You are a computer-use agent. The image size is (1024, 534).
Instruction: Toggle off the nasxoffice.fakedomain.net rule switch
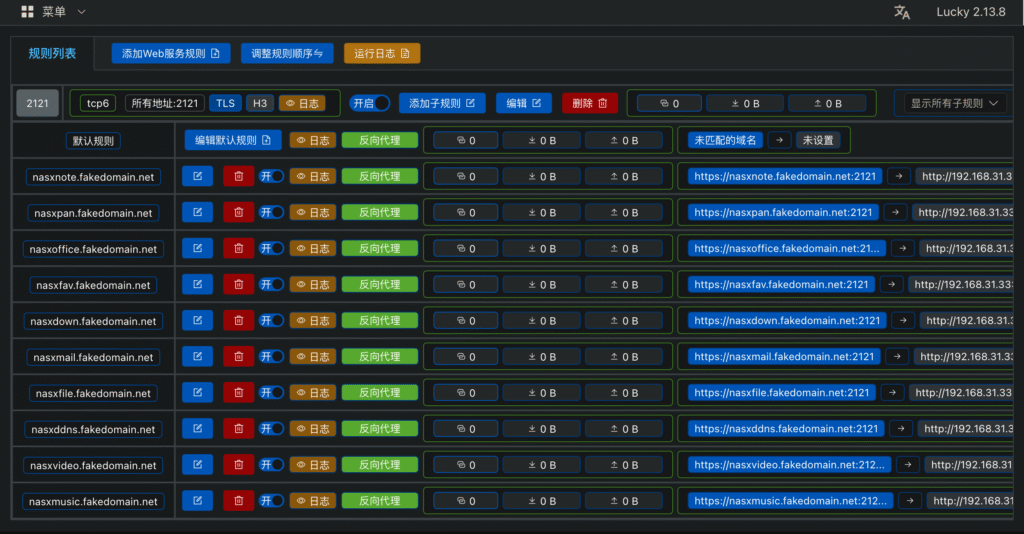coord(272,249)
